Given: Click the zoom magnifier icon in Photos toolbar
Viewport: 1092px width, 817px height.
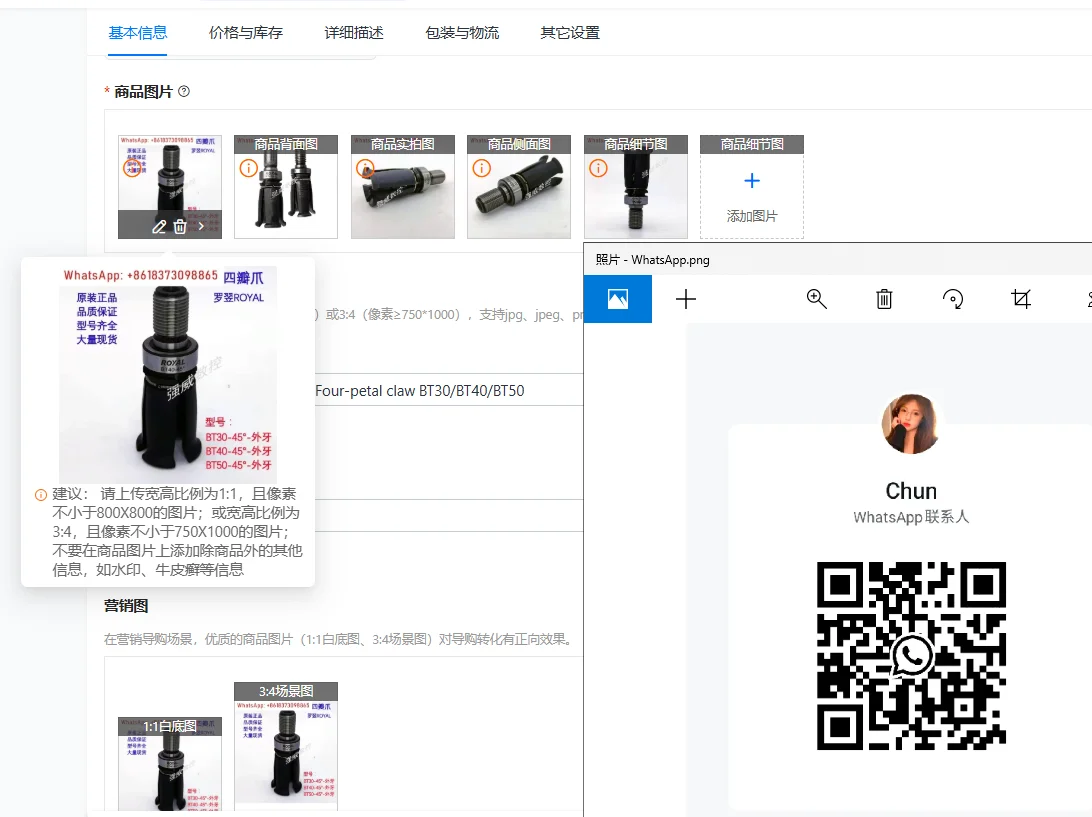Looking at the screenshot, I should 816,299.
